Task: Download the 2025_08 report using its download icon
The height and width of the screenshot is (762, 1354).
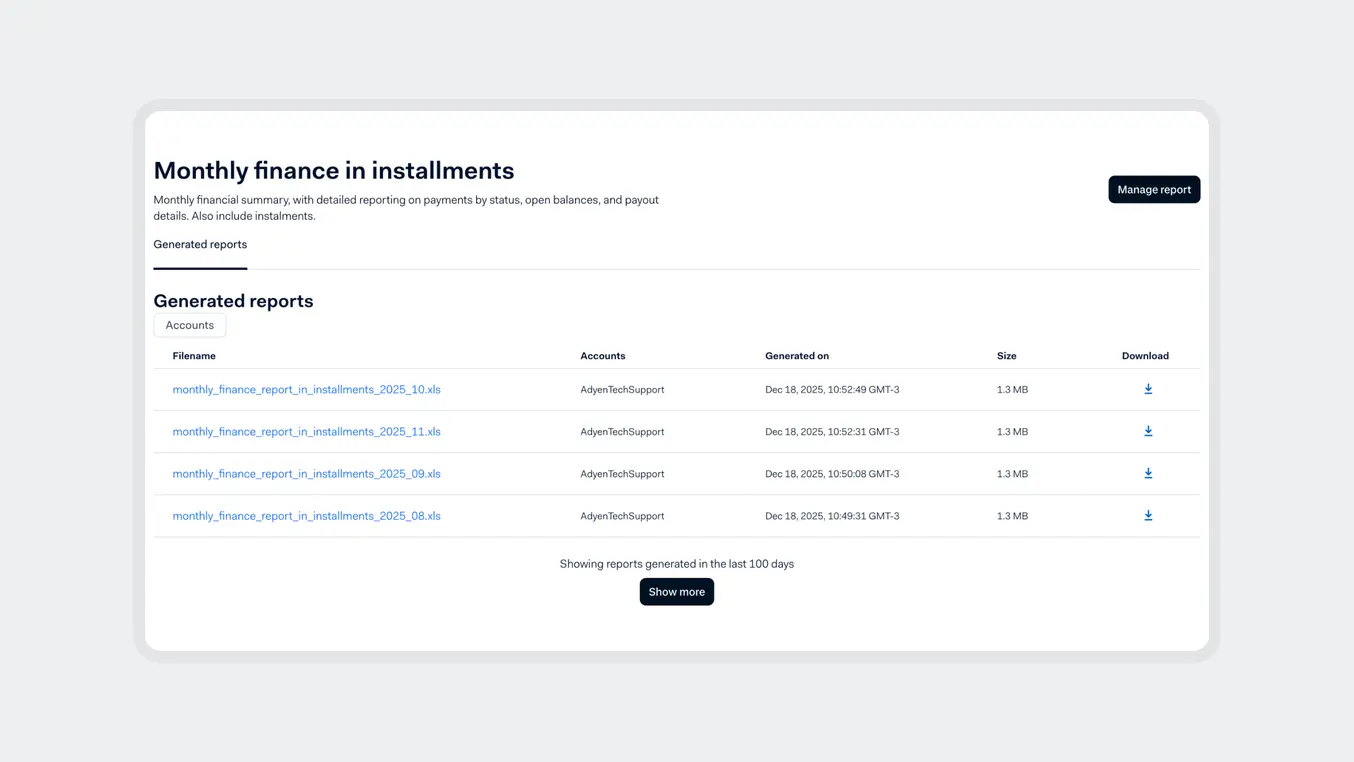Action: (x=1147, y=515)
